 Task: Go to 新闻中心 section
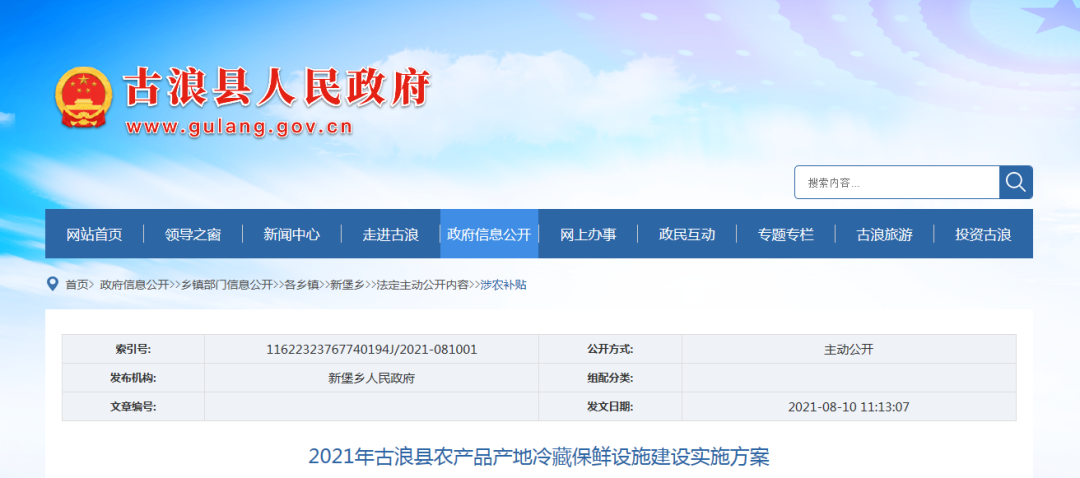[x=291, y=234]
